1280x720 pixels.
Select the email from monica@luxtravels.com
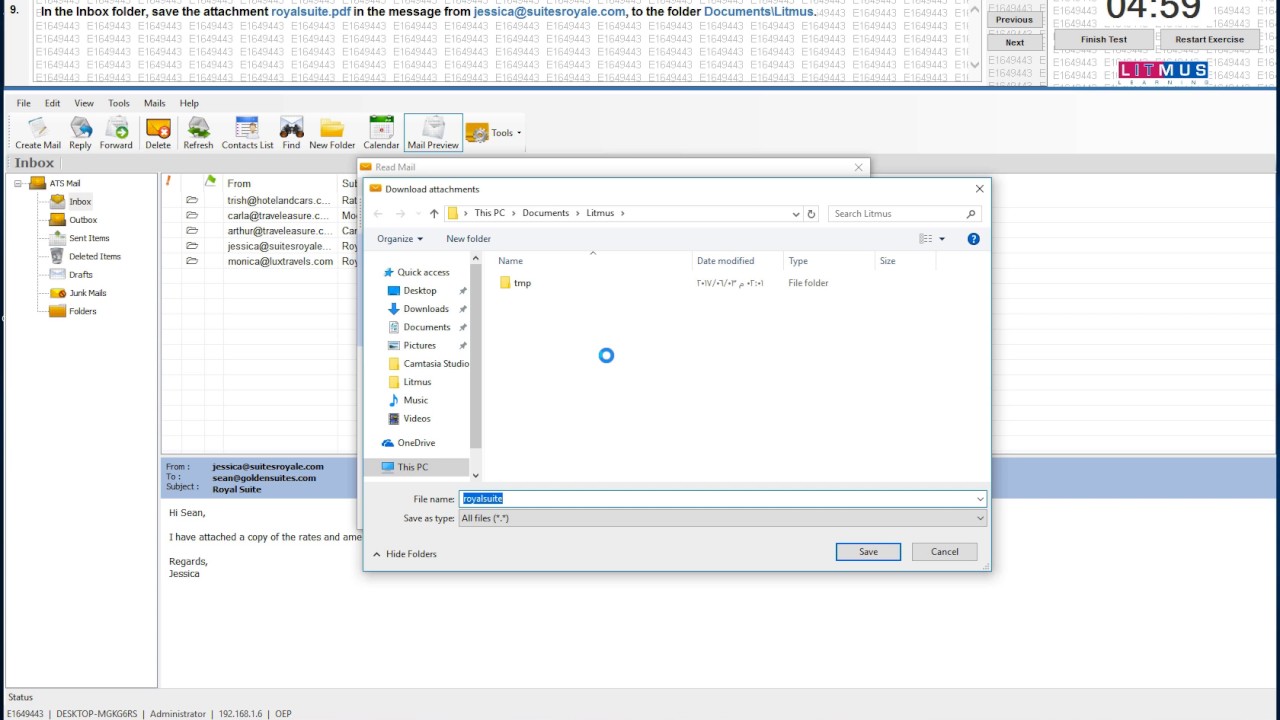[280, 261]
